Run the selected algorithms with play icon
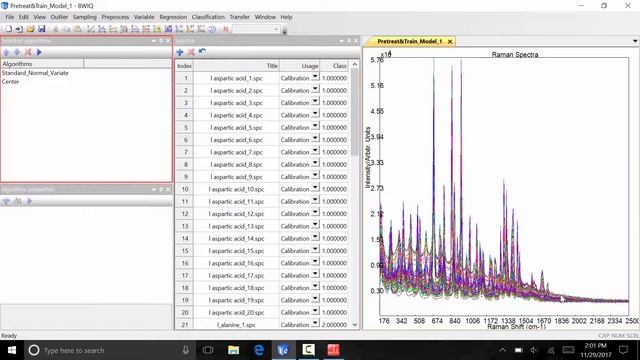Viewport: 640px width, 360px height. point(39,52)
